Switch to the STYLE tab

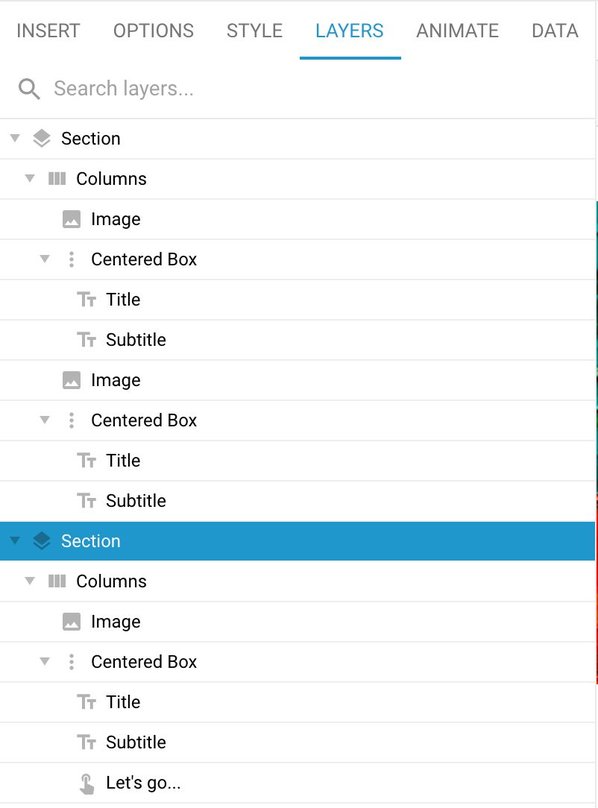[x=255, y=31]
